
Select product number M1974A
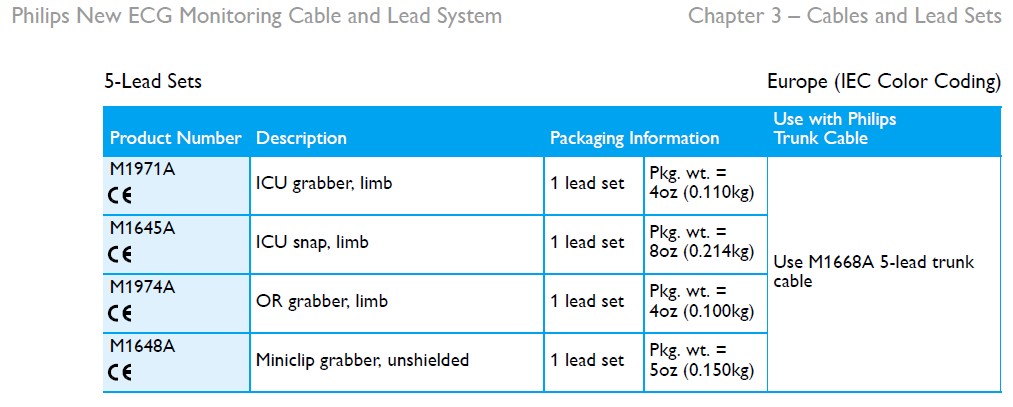[x=142, y=287]
